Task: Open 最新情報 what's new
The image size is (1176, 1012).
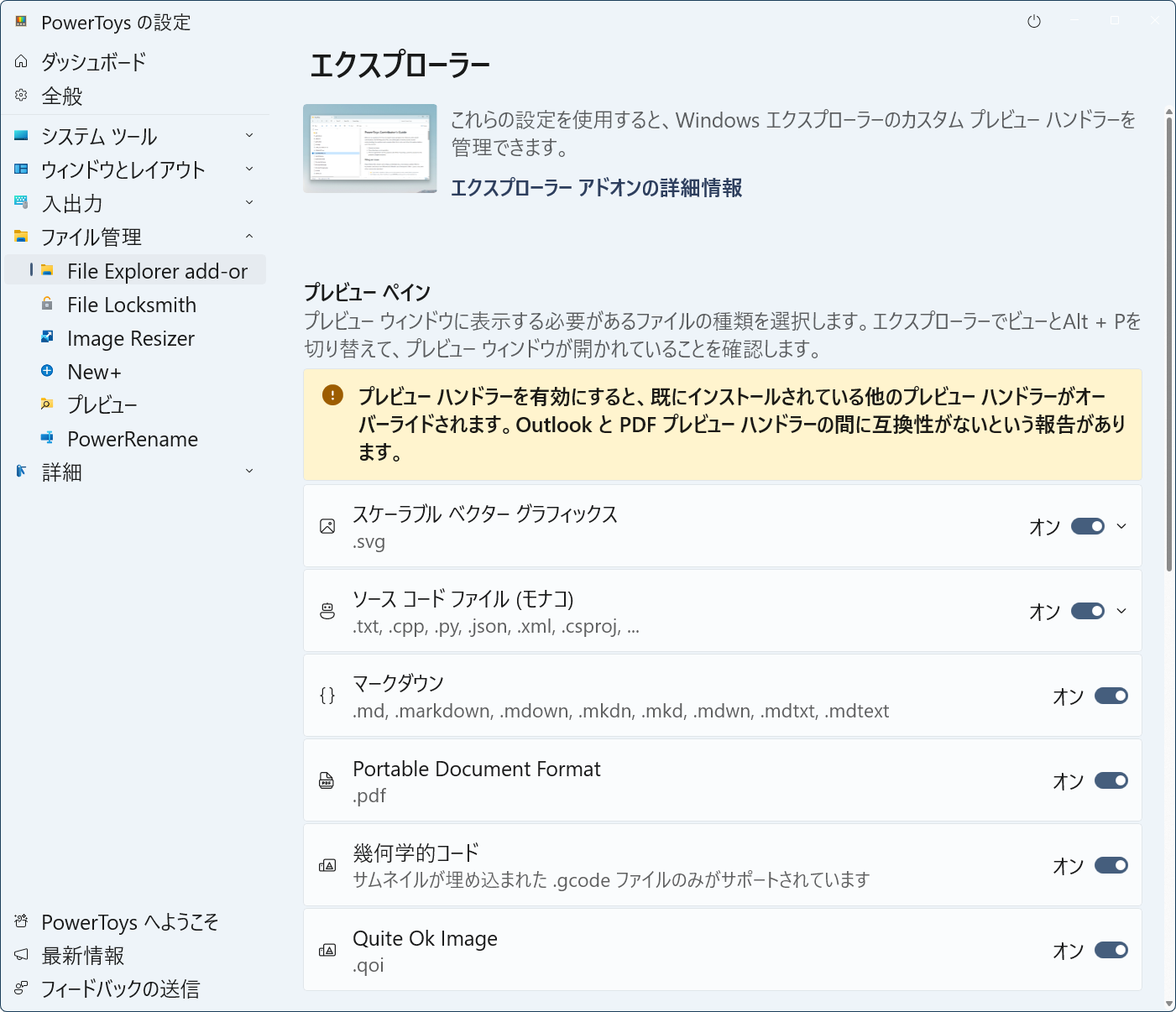Action: 135,955
